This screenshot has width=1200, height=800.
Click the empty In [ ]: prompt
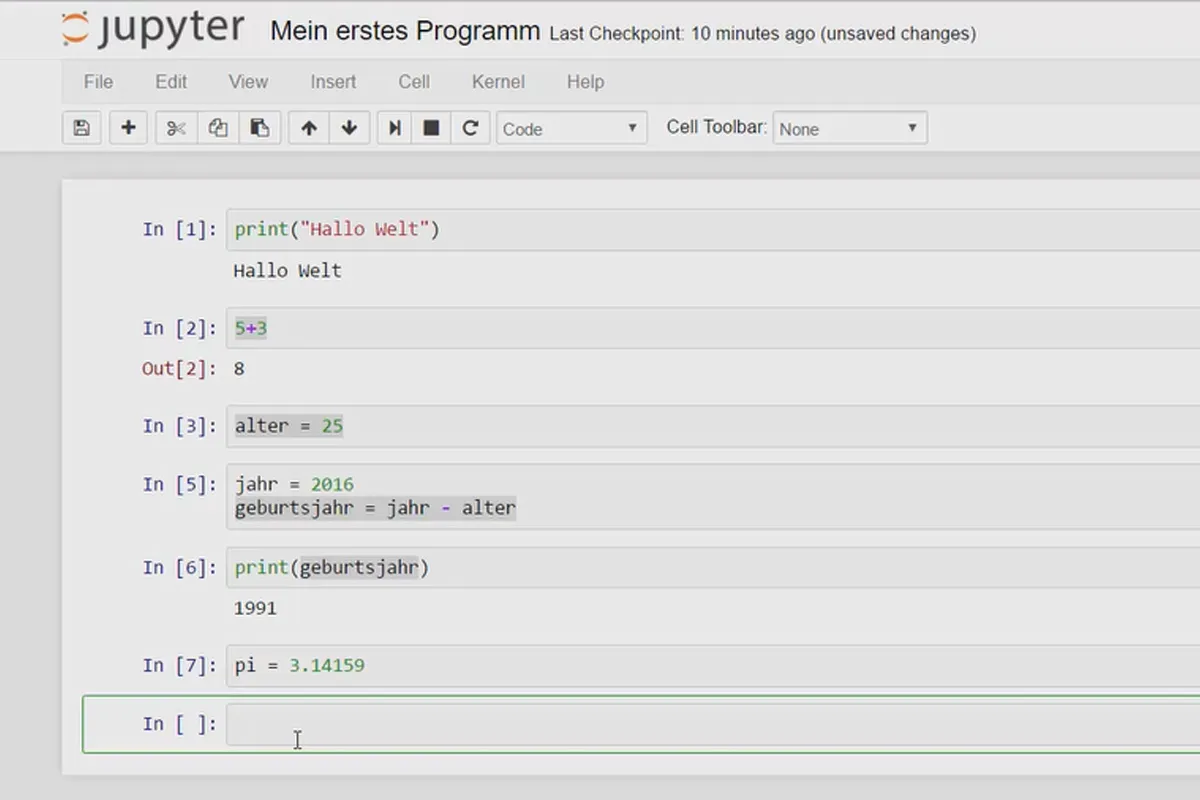180,724
